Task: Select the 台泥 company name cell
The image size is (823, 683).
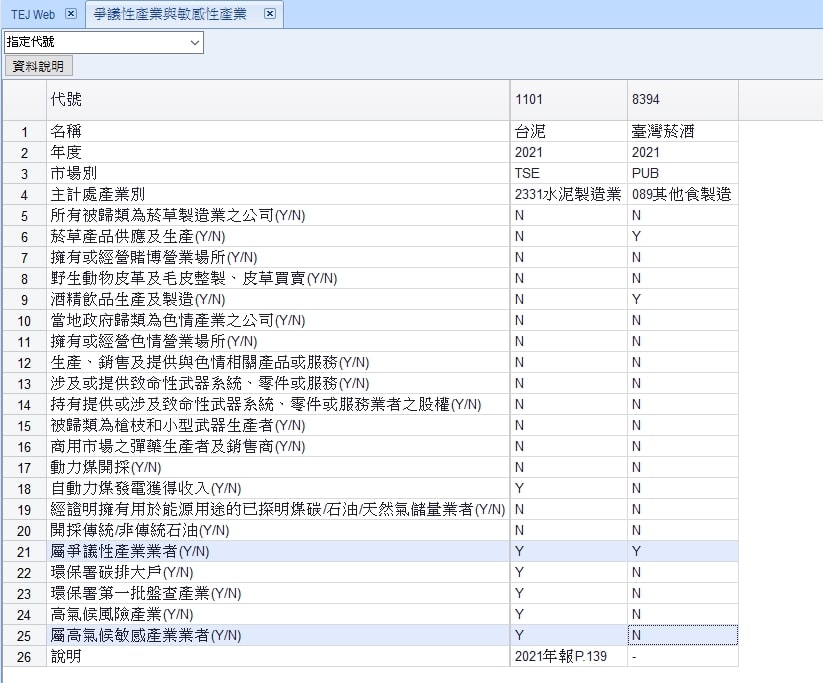Action: (x=568, y=131)
